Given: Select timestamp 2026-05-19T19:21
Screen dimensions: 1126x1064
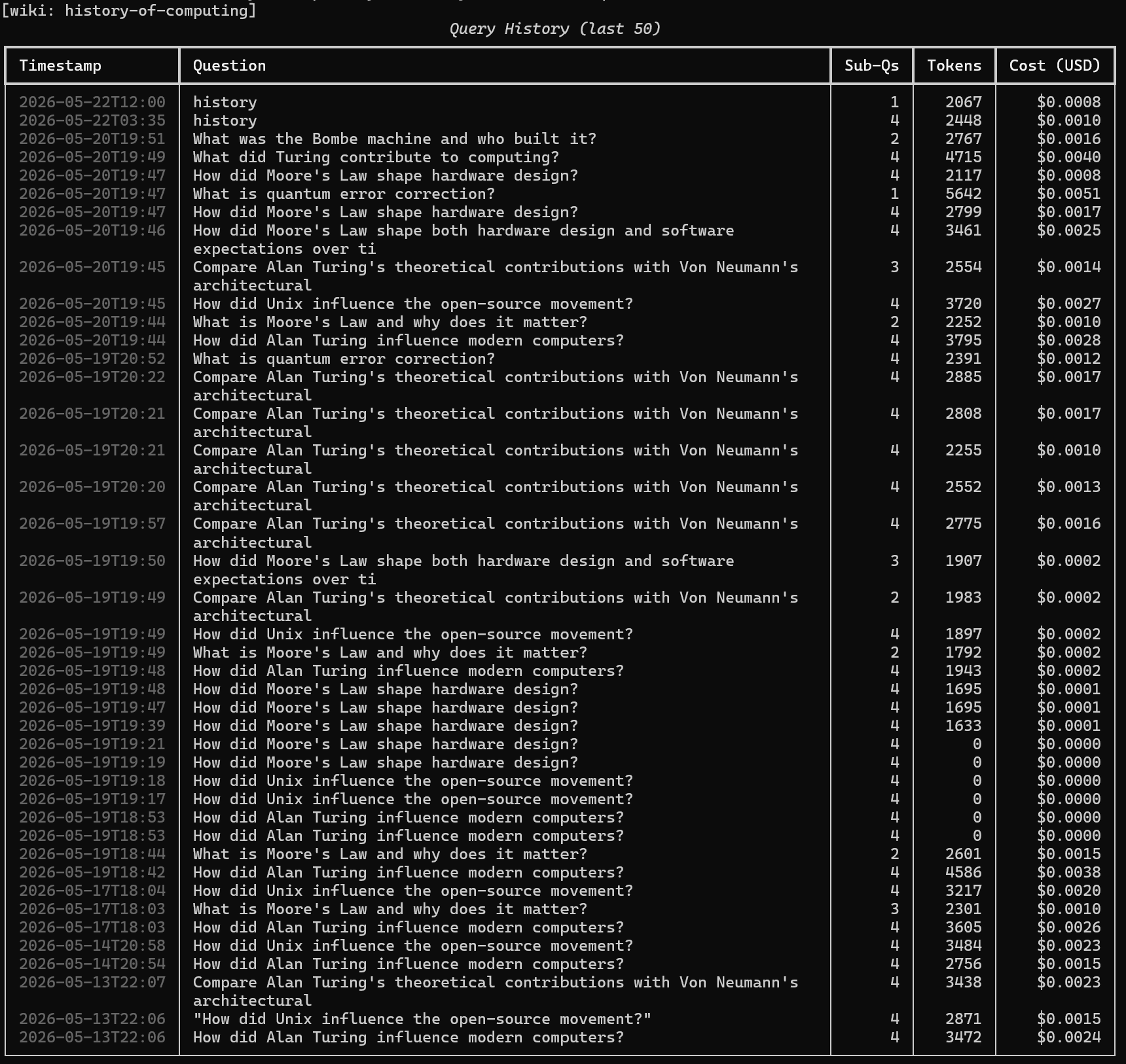Looking at the screenshot, I should 92,744.
